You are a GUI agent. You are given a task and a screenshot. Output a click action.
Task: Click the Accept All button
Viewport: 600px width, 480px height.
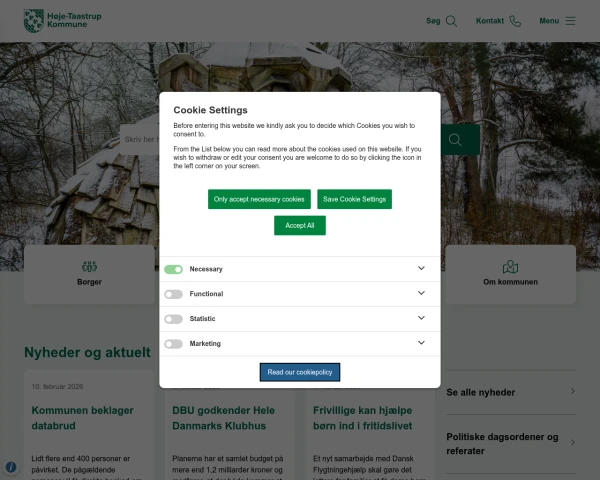click(300, 225)
